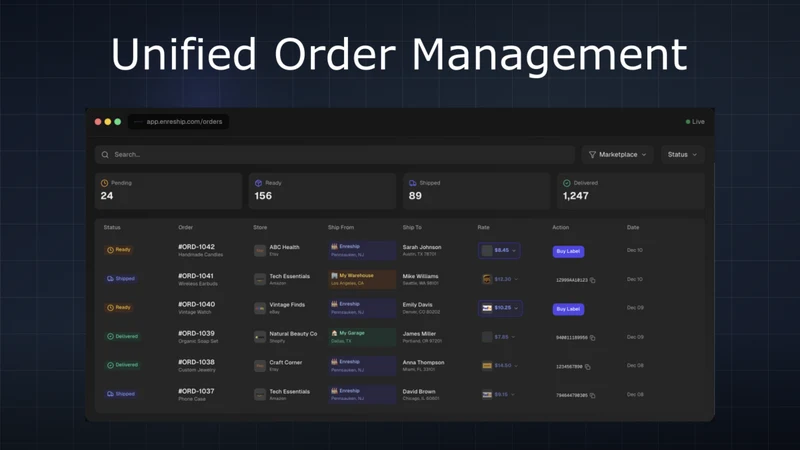Open rate dropdown for #ORD-1037
This screenshot has width=800, height=450.
pyautogui.click(x=498, y=394)
